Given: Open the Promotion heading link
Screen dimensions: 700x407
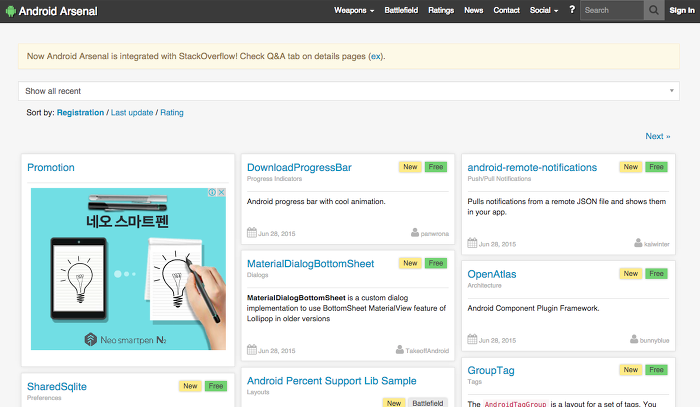Looking at the screenshot, I should [51, 167].
